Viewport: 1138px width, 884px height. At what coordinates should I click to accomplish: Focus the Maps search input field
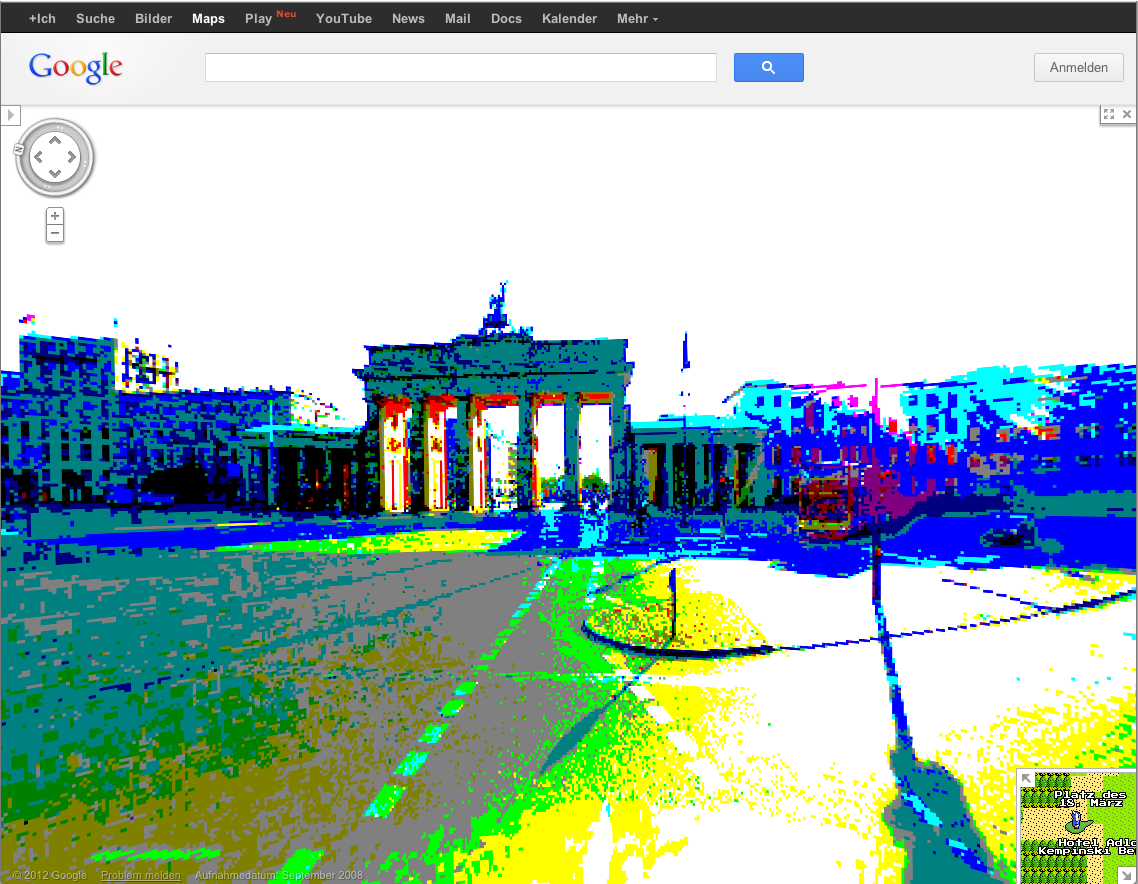461,67
